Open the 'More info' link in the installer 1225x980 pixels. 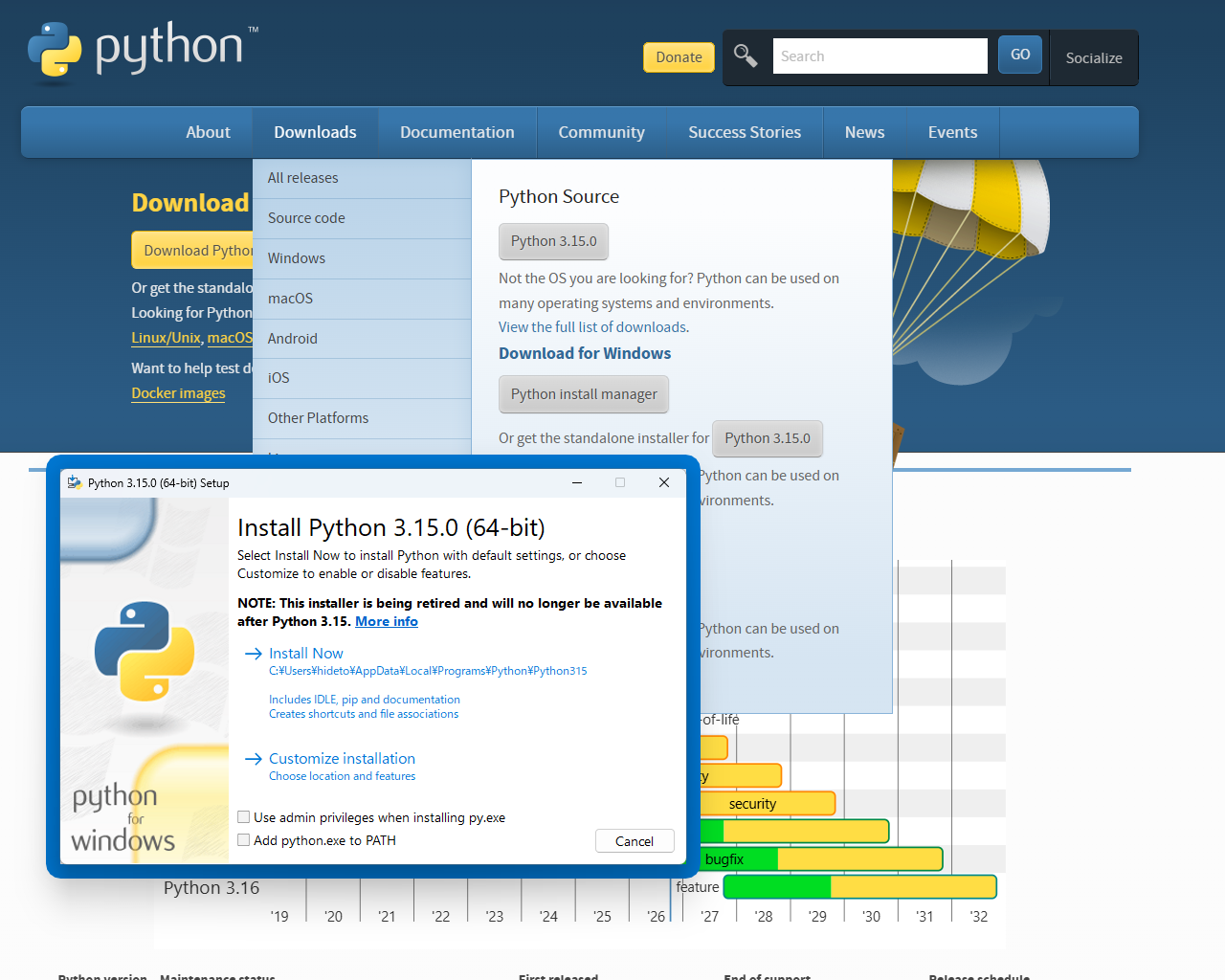[387, 621]
